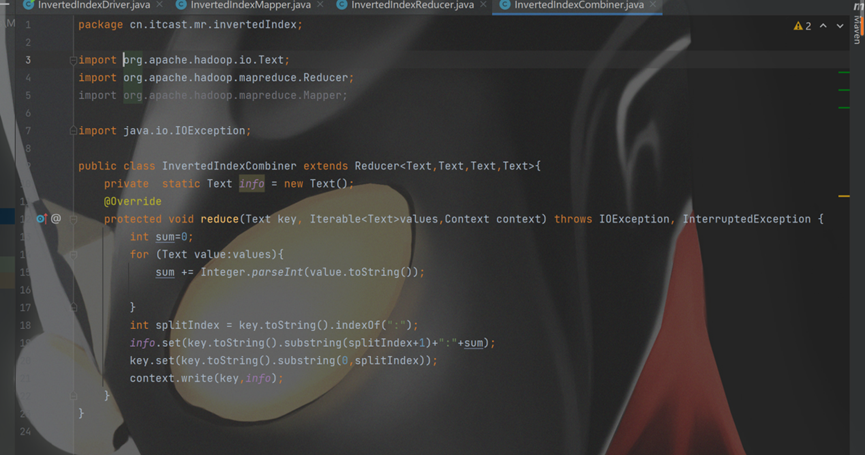Click line number 24 in the gutter

point(25,431)
